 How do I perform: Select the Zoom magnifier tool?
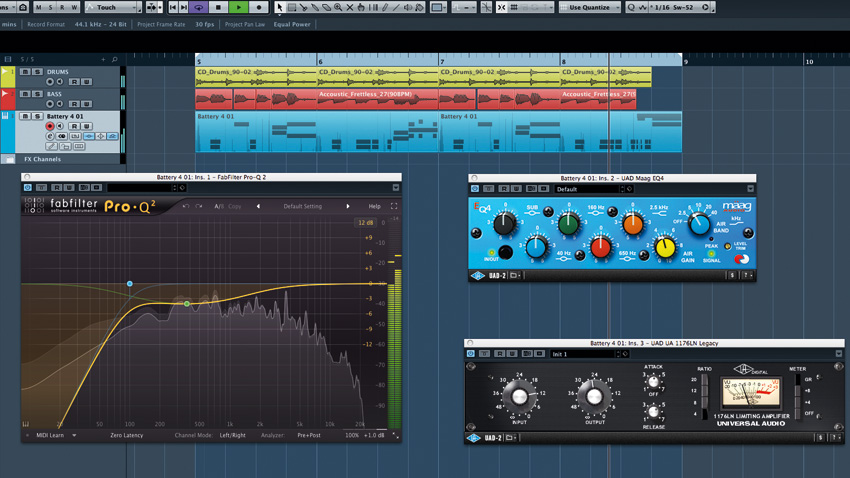pos(338,8)
